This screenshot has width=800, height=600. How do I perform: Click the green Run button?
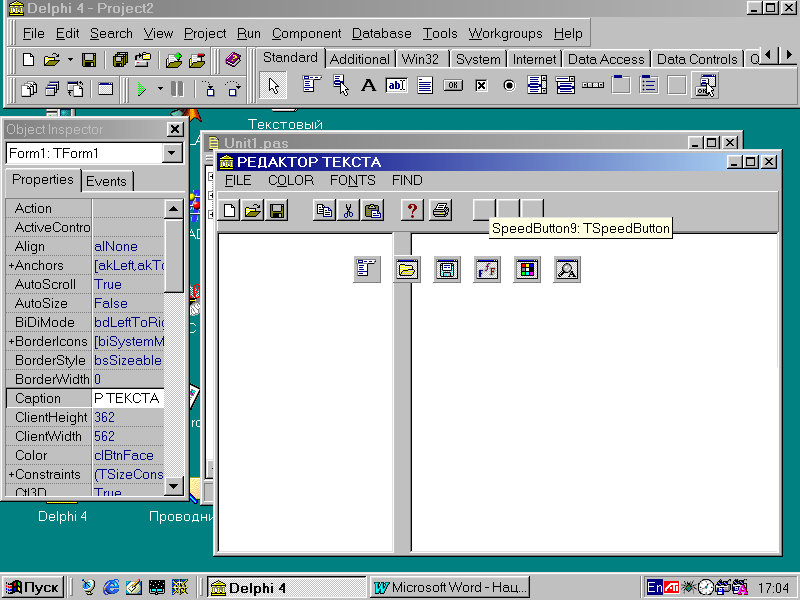[141, 90]
